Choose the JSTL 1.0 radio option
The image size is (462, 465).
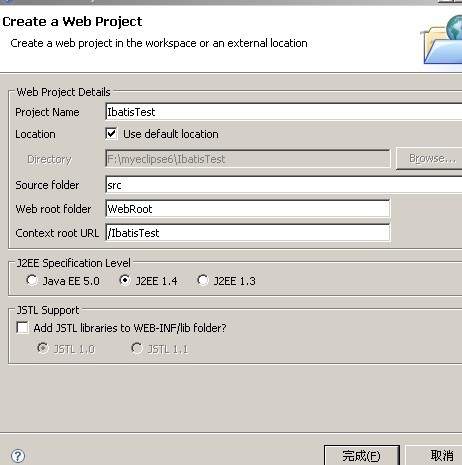click(43, 348)
